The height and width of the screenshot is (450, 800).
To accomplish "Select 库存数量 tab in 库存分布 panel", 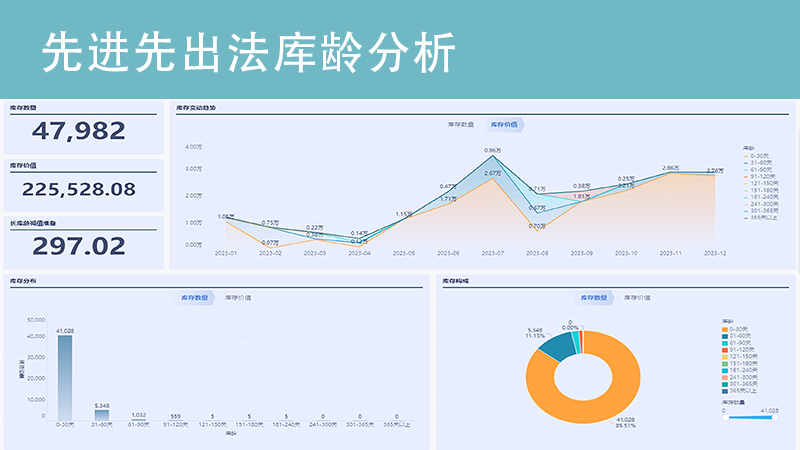I will click(x=195, y=297).
